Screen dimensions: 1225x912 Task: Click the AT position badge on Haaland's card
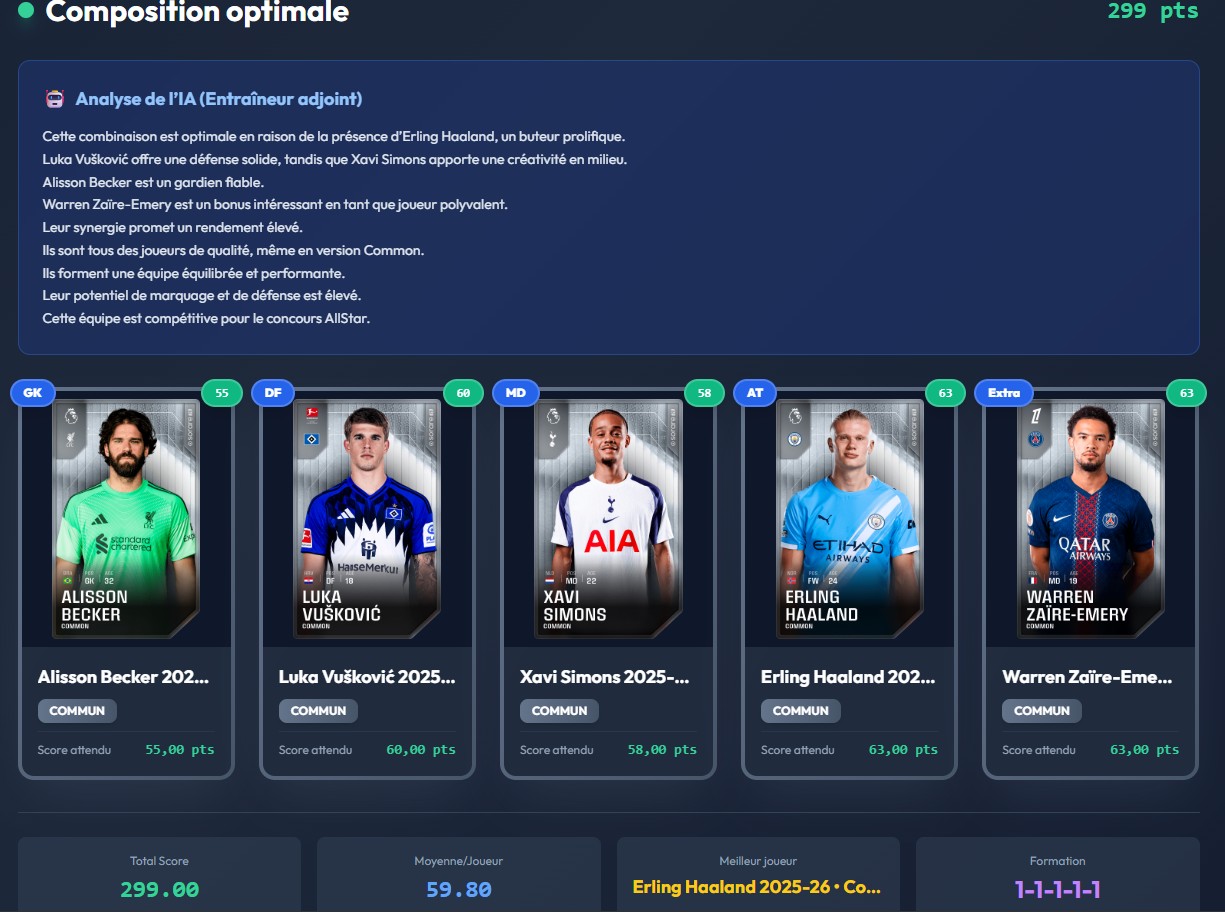756,393
